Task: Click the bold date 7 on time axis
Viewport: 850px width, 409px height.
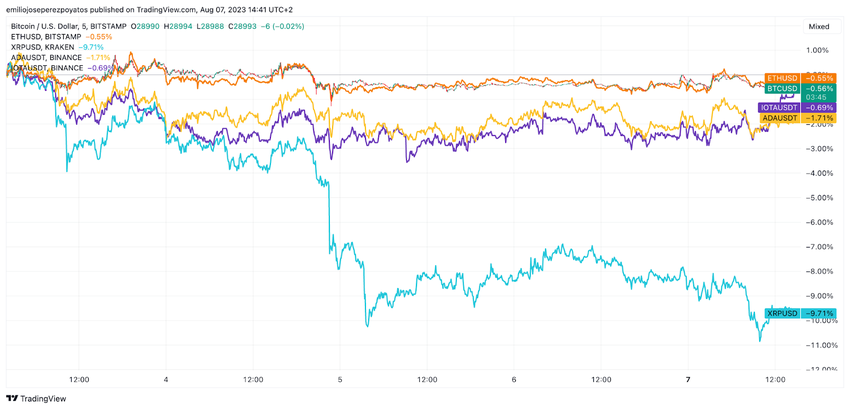Action: [688, 380]
